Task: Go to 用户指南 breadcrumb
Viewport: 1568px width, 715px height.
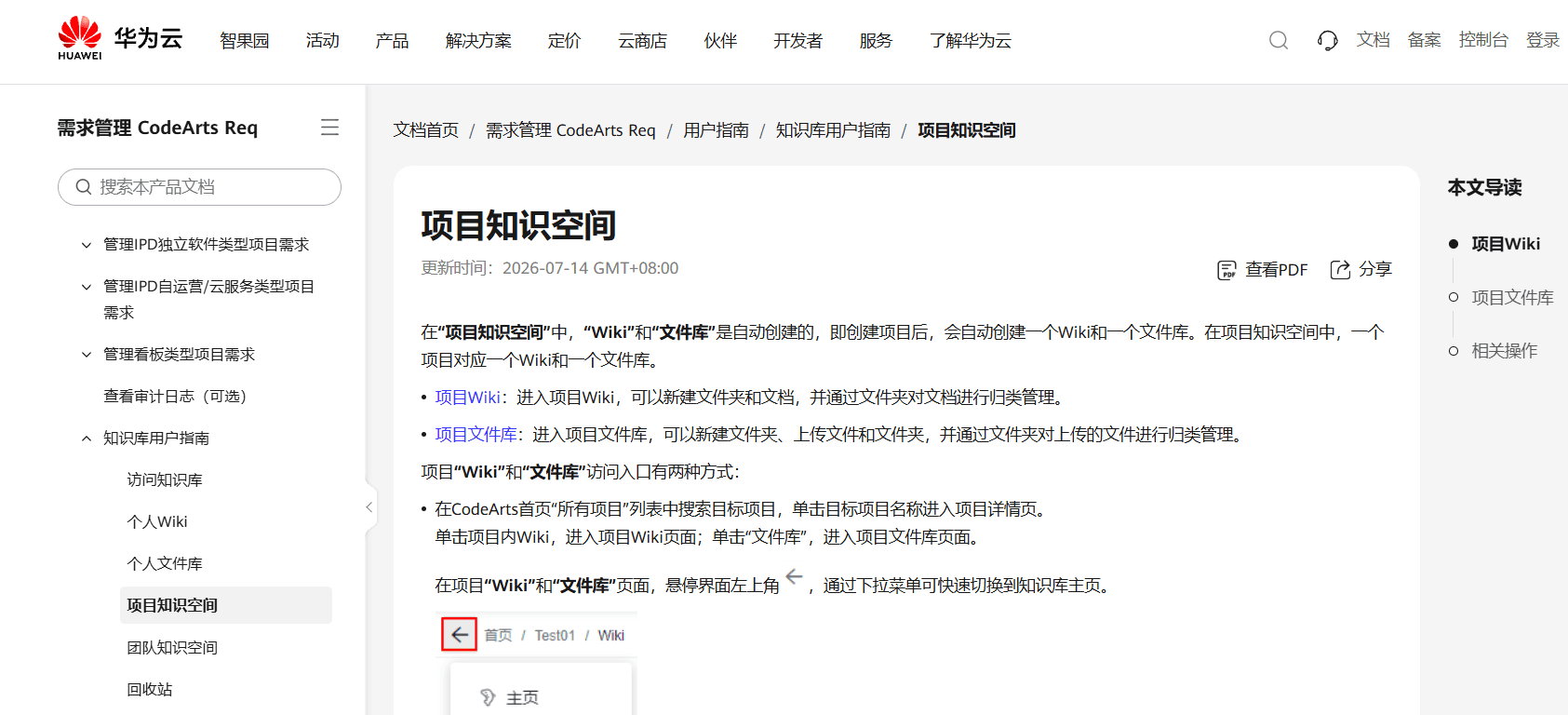Action: point(717,130)
